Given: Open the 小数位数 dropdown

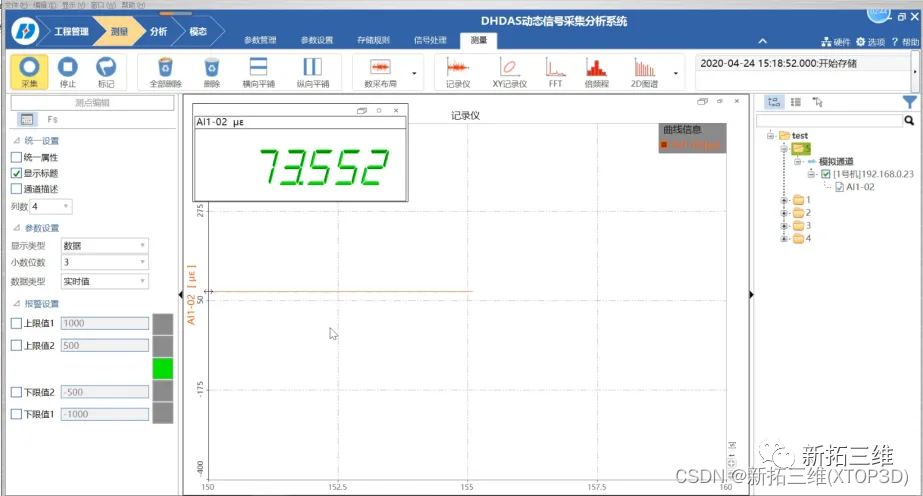Looking at the screenshot, I should [x=105, y=262].
